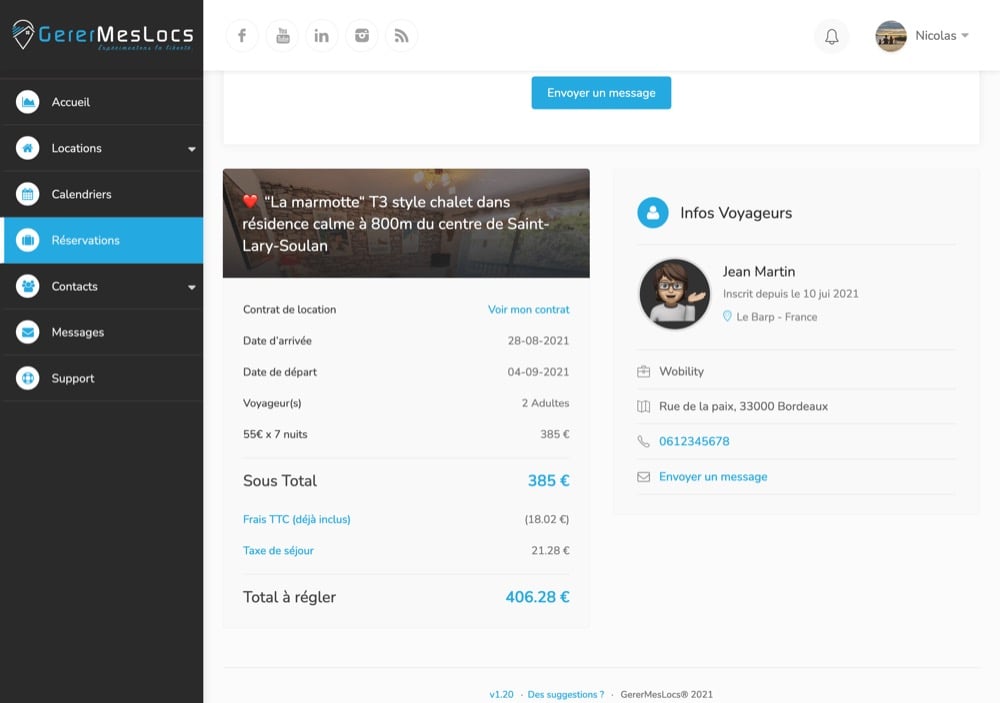Open Messages in the sidebar
This screenshot has height=703, width=1000.
pyautogui.click(x=77, y=332)
